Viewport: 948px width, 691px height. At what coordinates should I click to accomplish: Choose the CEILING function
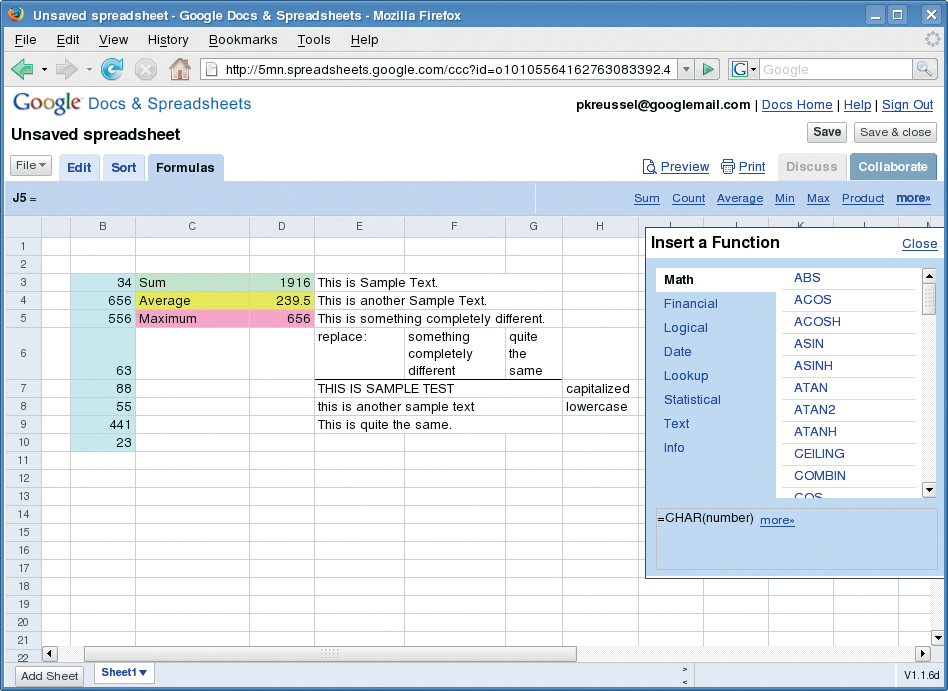click(819, 454)
